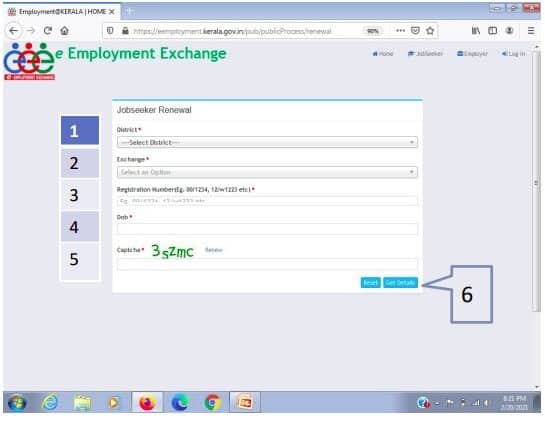545x421 pixels.
Task: Bookmark this page with the star icon
Action: click(x=430, y=31)
